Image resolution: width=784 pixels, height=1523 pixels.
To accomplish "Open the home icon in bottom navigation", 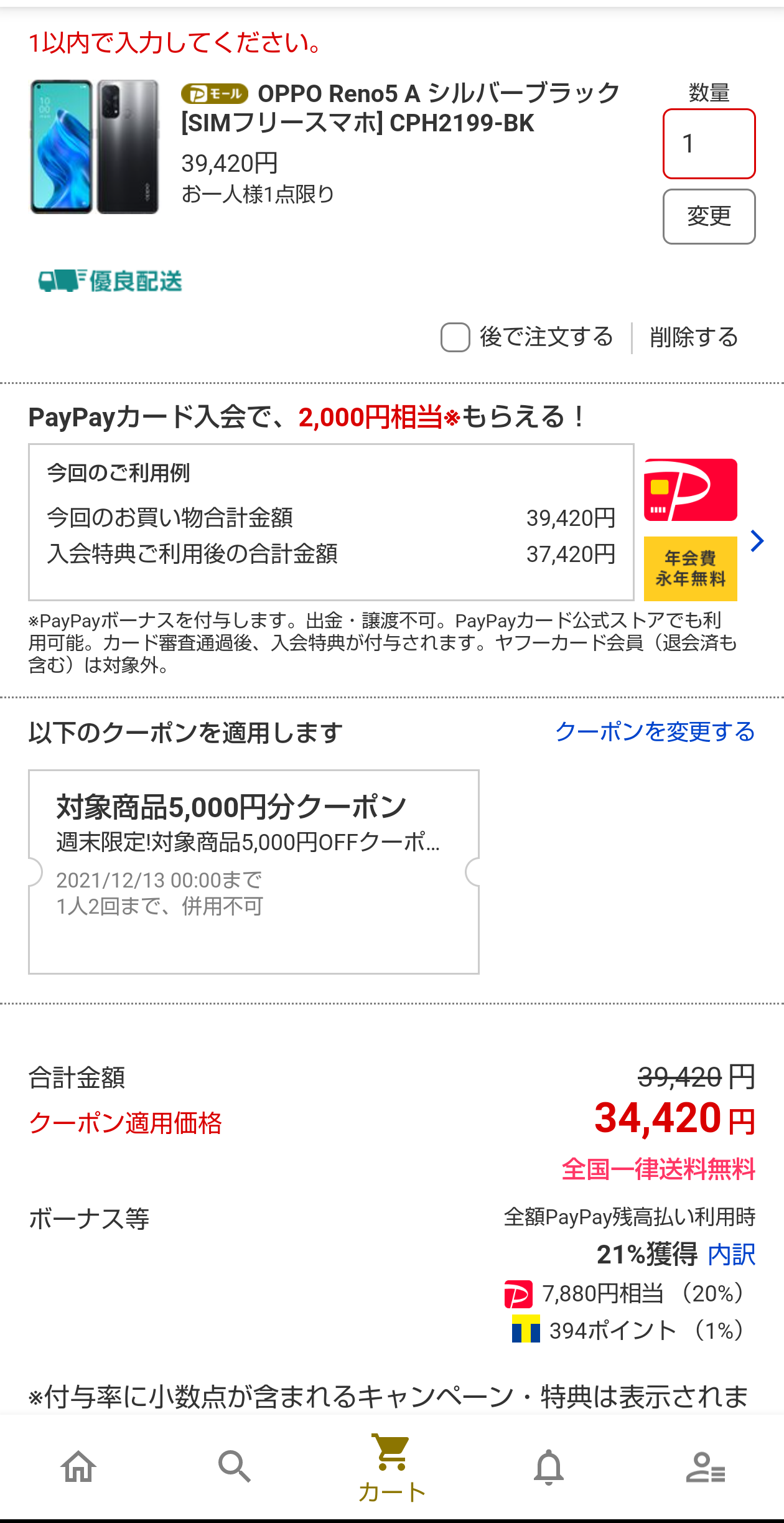I will 78,1467.
